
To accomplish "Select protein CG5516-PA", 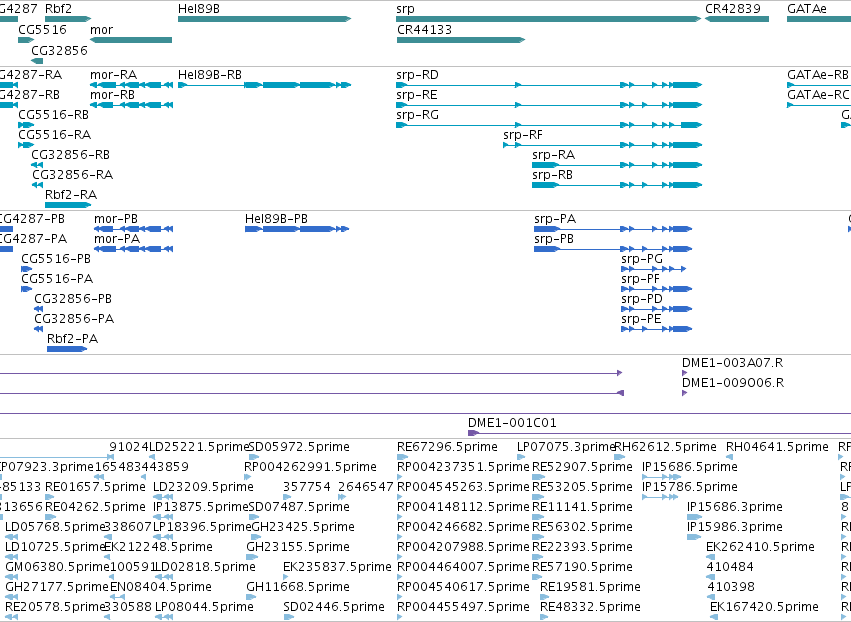I will pos(27,289).
